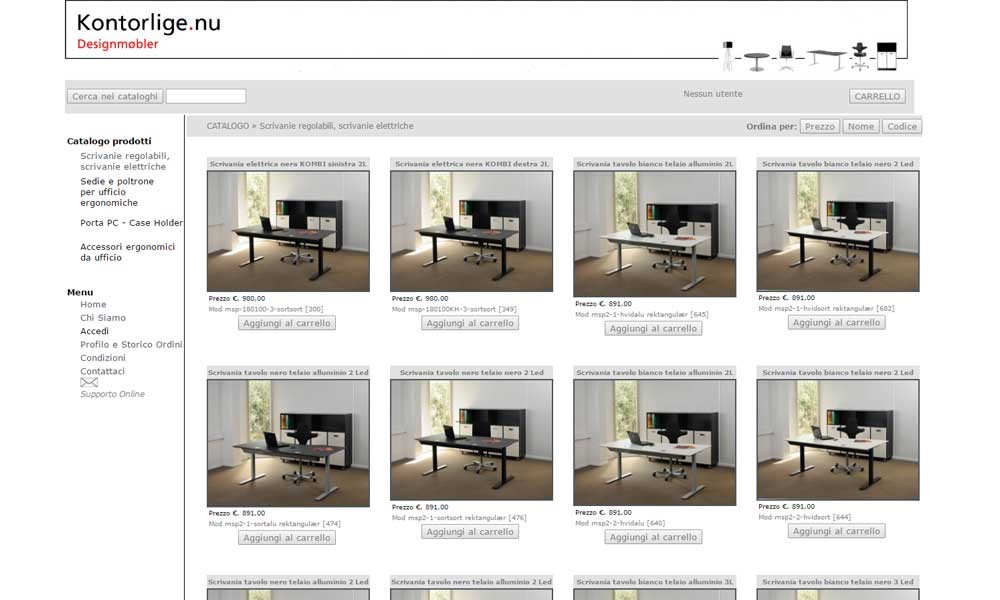Click the height-adjustable desk icon in header
Viewport: 1000px width, 600px height.
[826, 59]
